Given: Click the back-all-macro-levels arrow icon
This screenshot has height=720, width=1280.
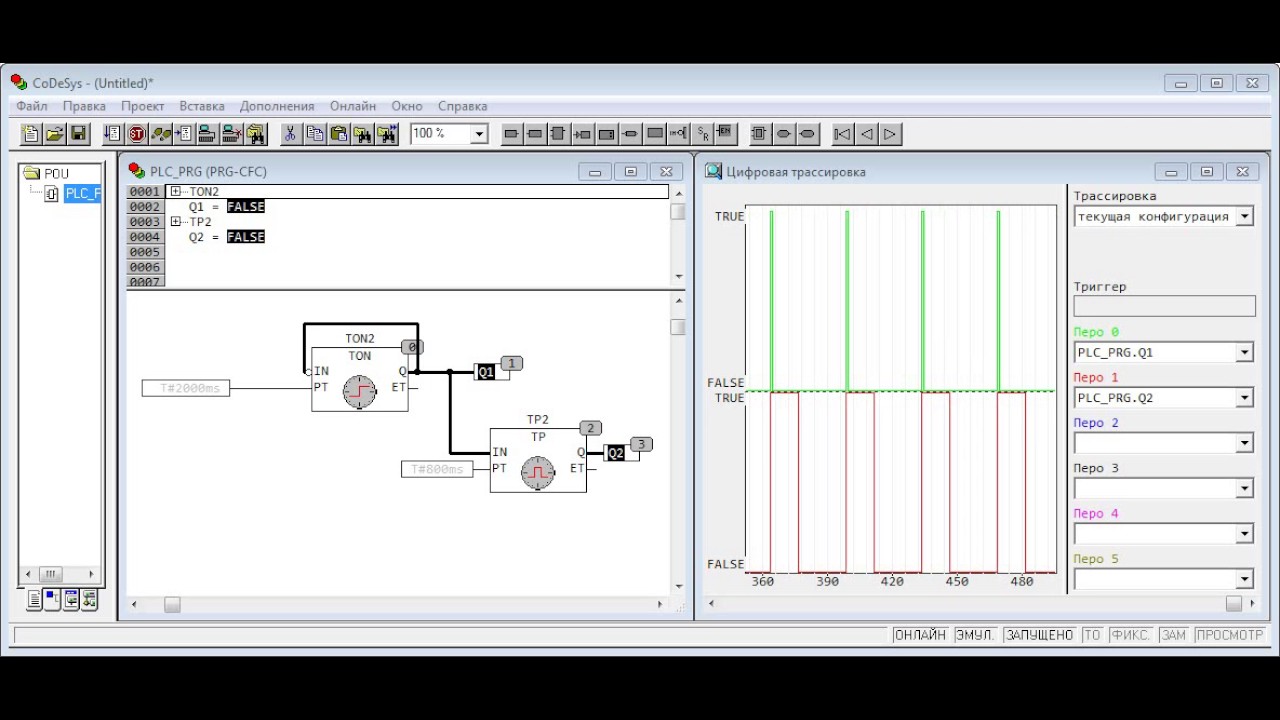Looking at the screenshot, I should coord(843,133).
